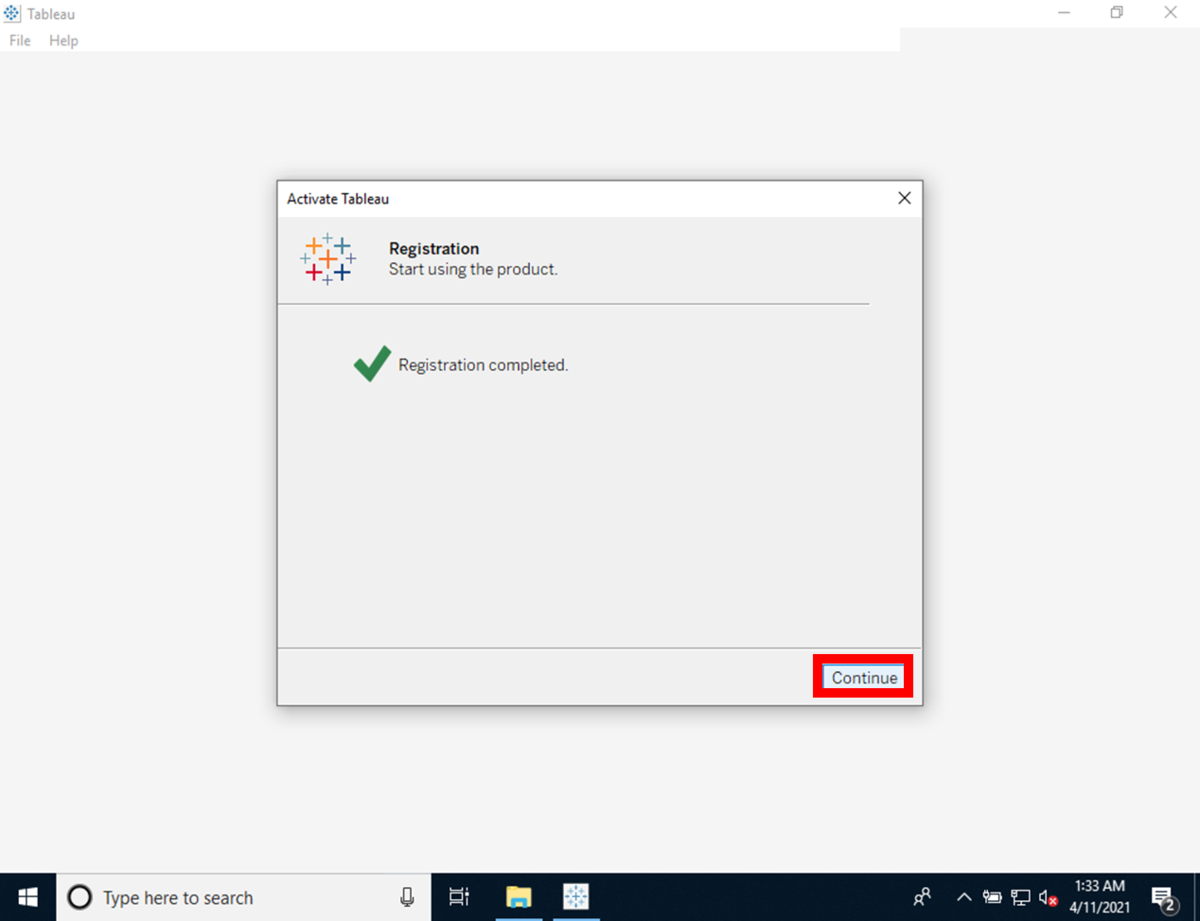Open the Help menu

63,41
